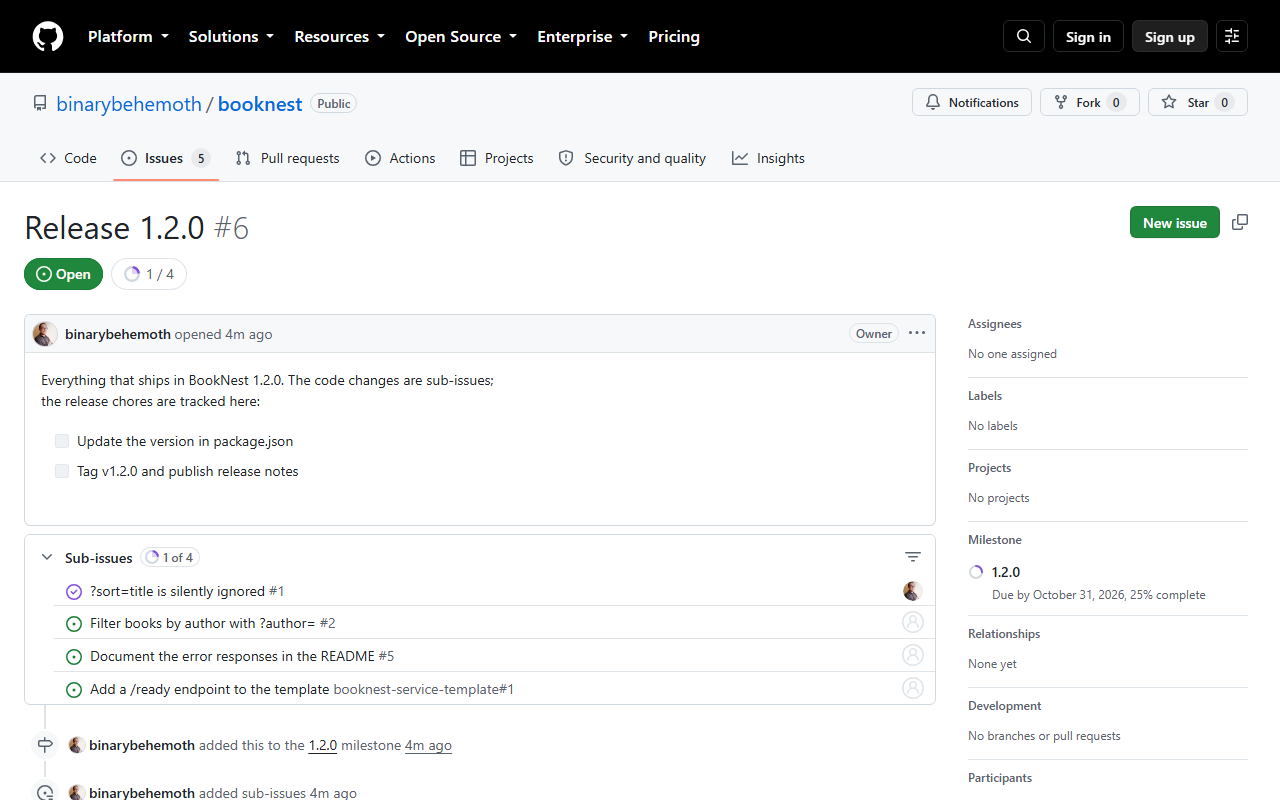Click the open-status icon of the ?author= sub-issue
Viewport: 1280px width, 800px height.
click(x=73, y=623)
